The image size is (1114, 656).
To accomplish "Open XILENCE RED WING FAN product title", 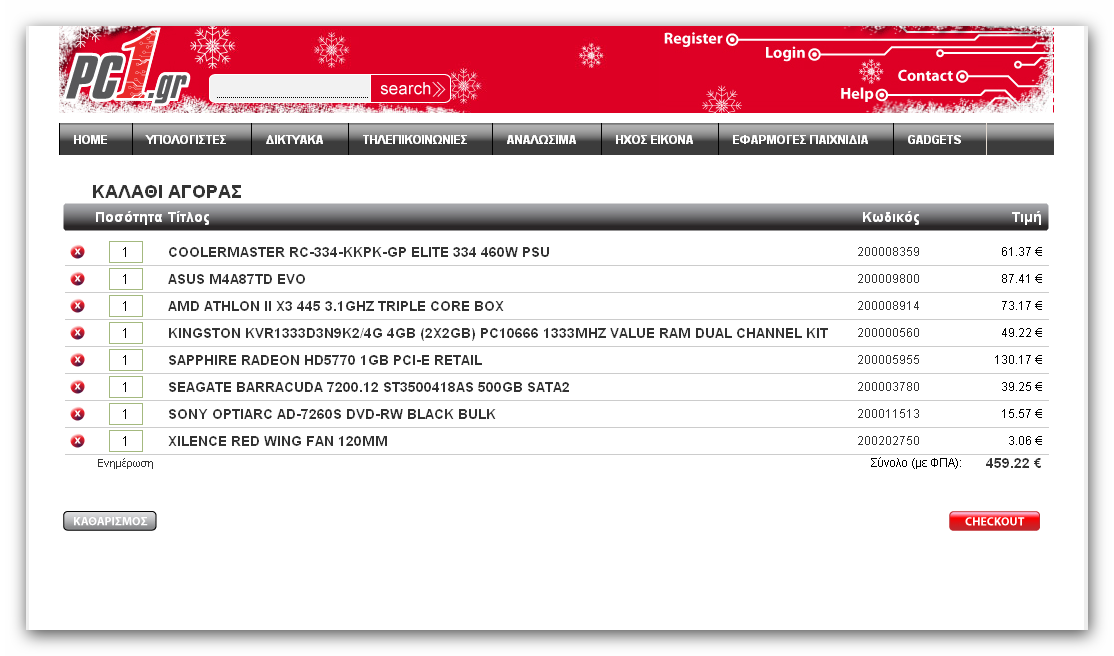I will (x=278, y=441).
